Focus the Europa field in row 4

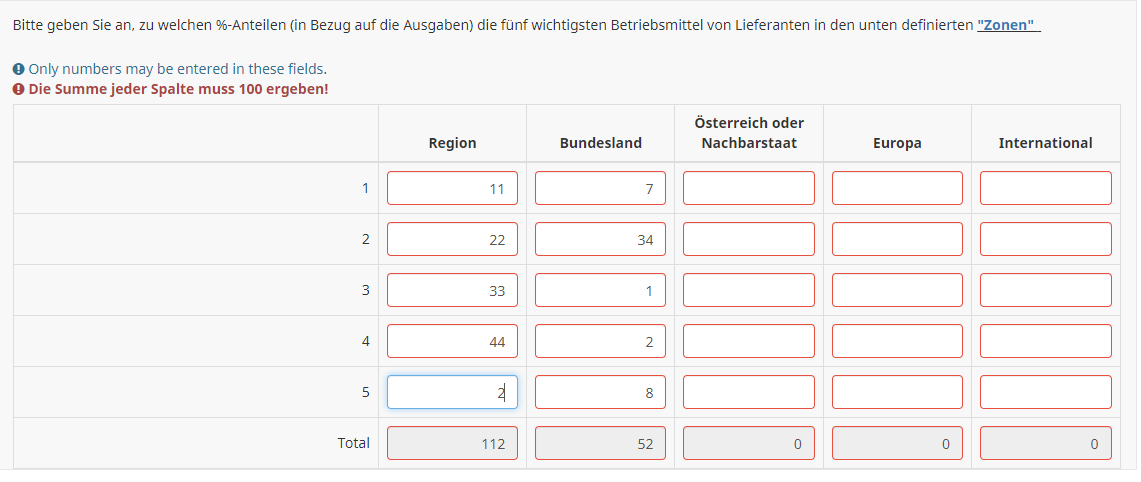pyautogui.click(x=897, y=341)
